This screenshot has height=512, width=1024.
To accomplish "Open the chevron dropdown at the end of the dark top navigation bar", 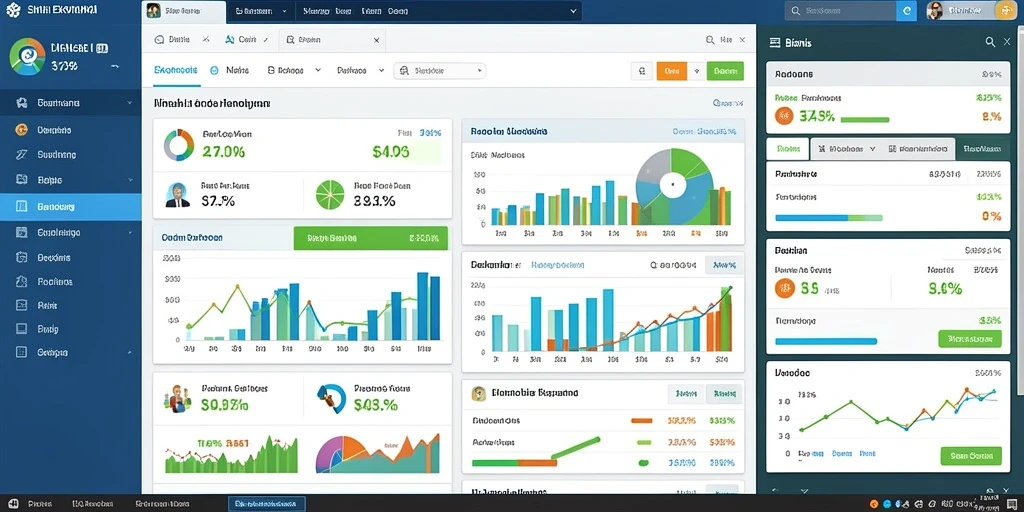I will click(573, 11).
